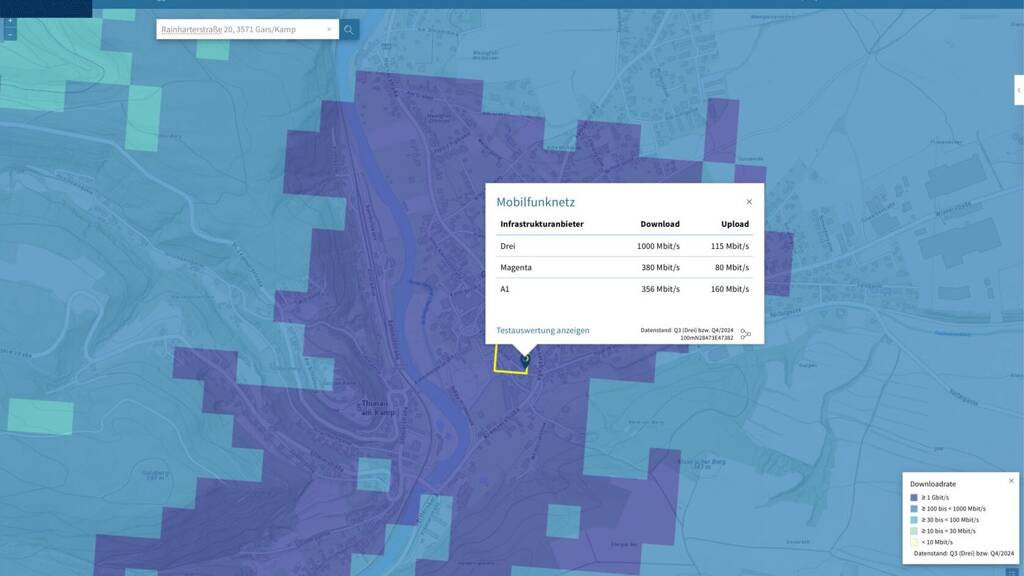Expand the collapsed right side panel
This screenshot has height=576, width=1024.
coord(1018,90)
